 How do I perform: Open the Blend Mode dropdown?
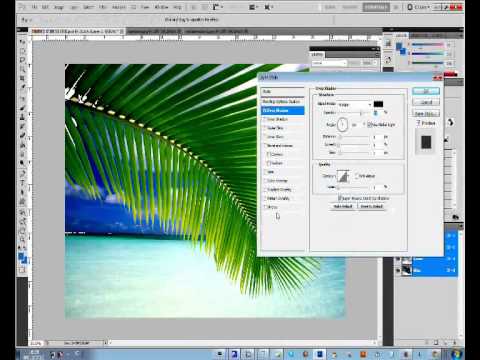coord(355,104)
